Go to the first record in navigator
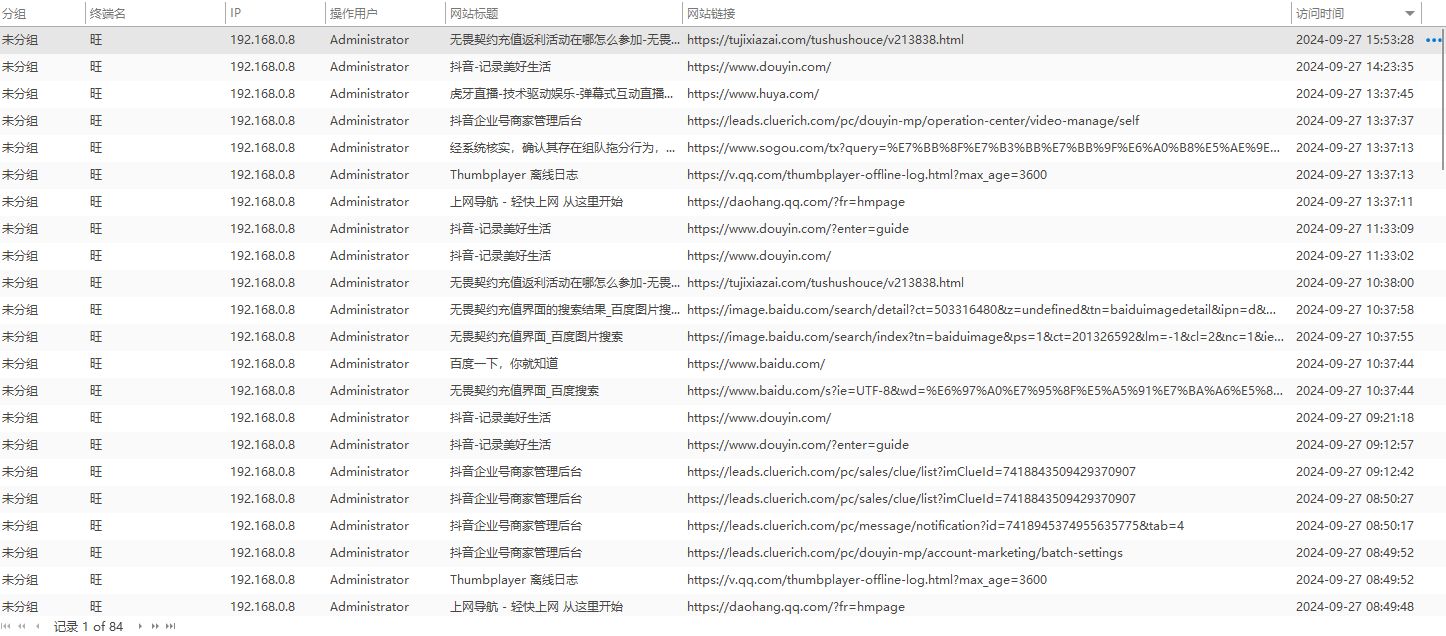This screenshot has width=1446, height=636. pos(8,626)
